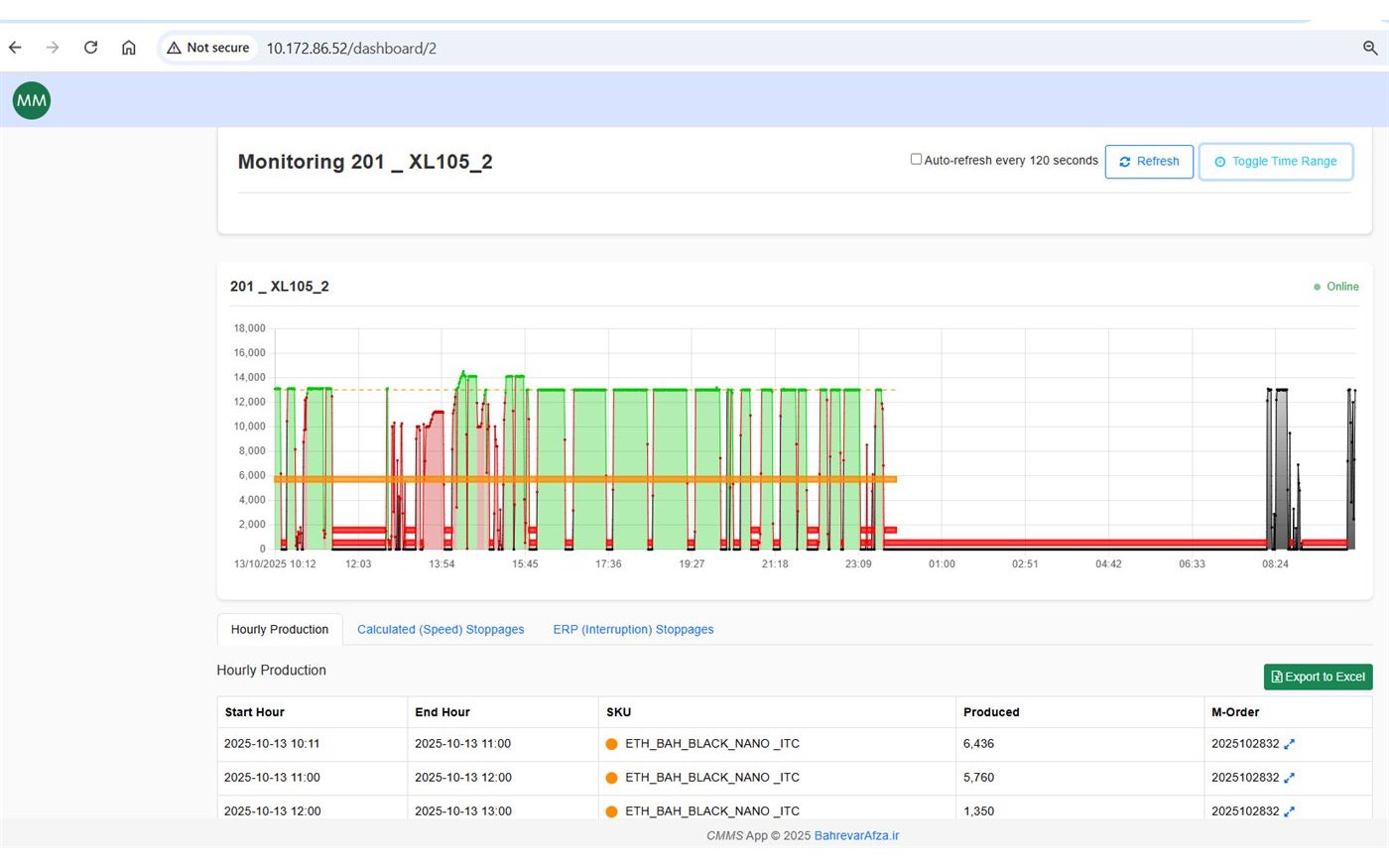Go back to the previous browser page
Screen dimensions: 1389x868
pos(15,48)
